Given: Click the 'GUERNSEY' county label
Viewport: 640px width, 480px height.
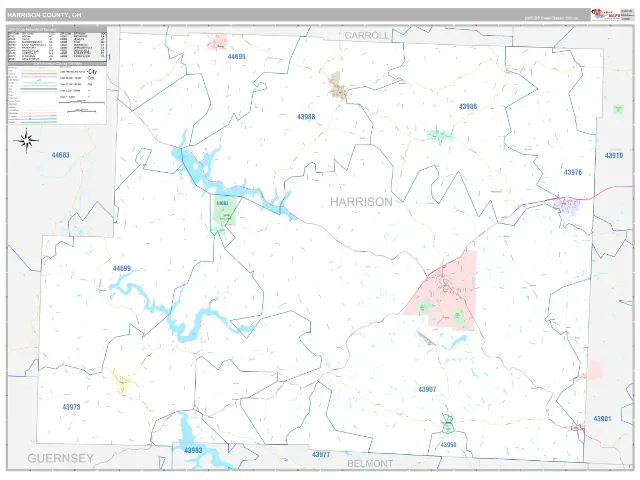Looking at the screenshot, I should point(60,458).
